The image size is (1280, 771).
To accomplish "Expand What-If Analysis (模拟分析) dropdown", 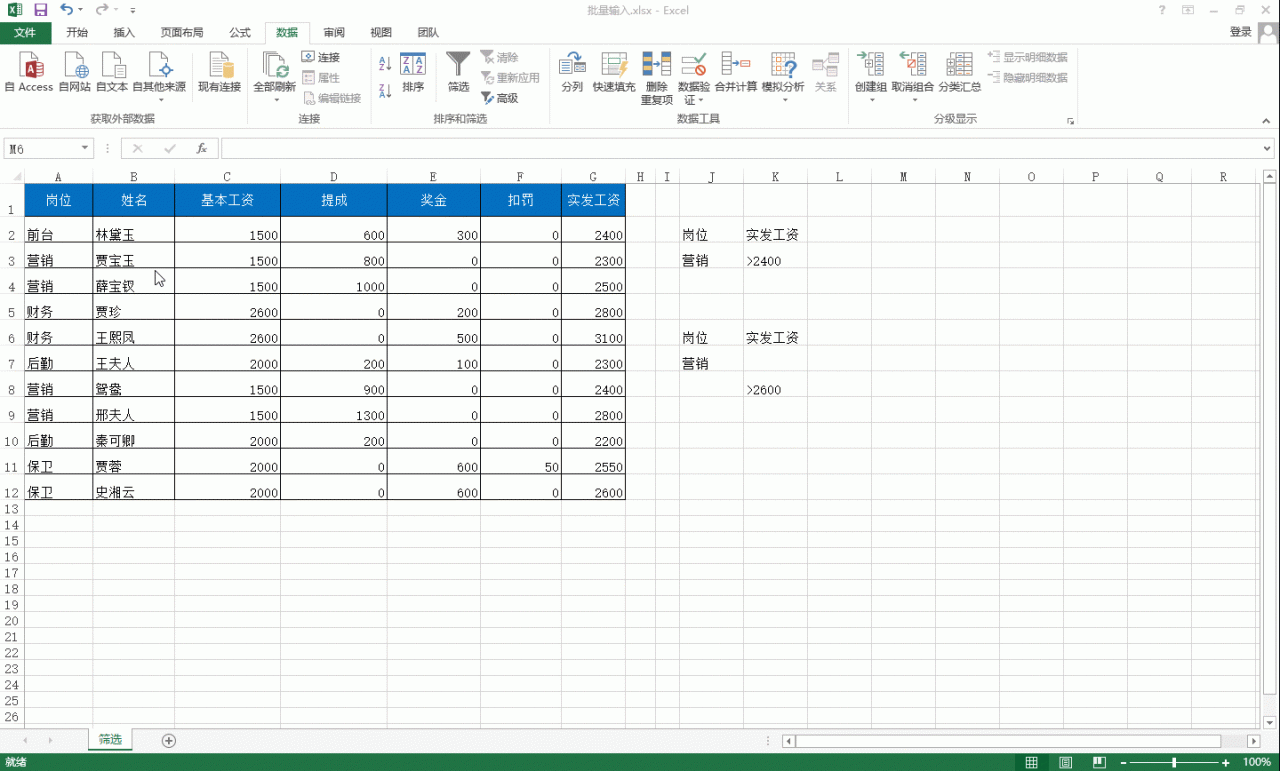I will tap(783, 100).
